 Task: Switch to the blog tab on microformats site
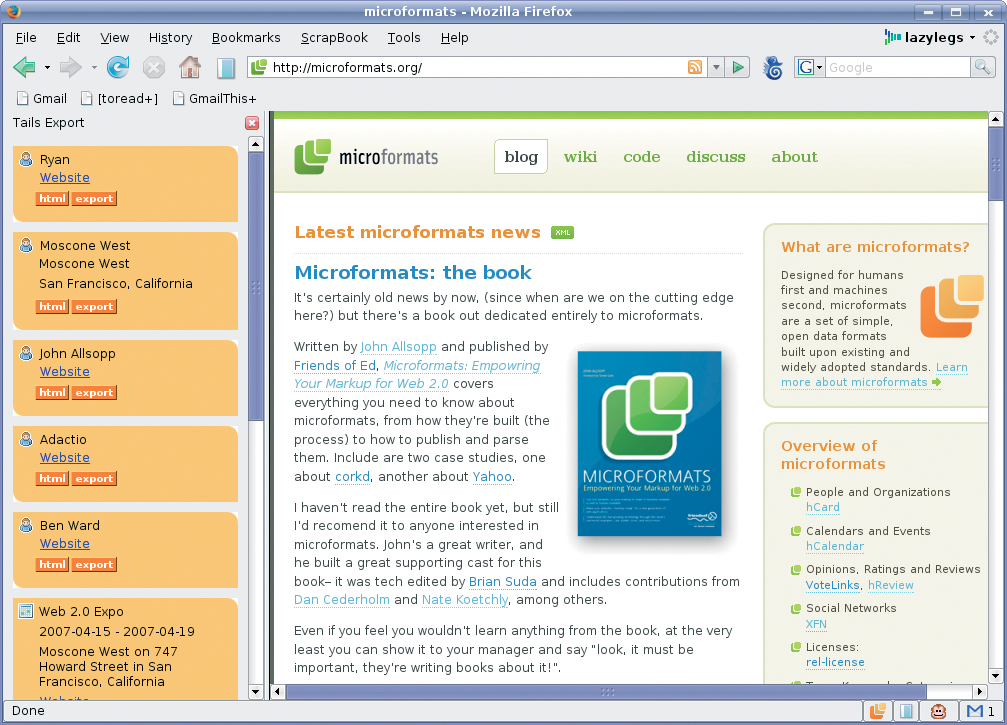click(521, 157)
